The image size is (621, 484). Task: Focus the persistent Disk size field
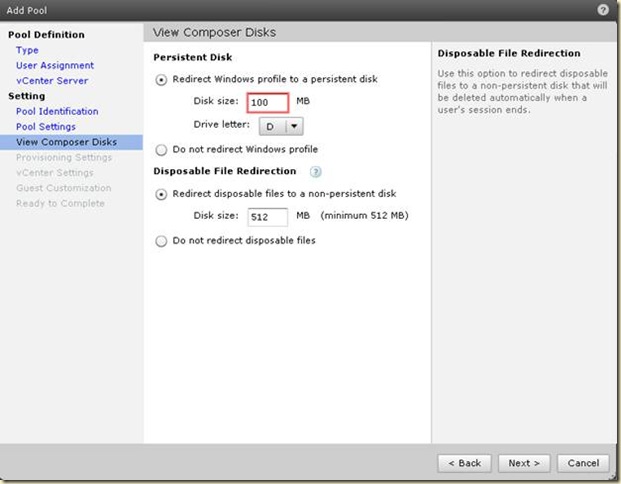[x=268, y=103]
